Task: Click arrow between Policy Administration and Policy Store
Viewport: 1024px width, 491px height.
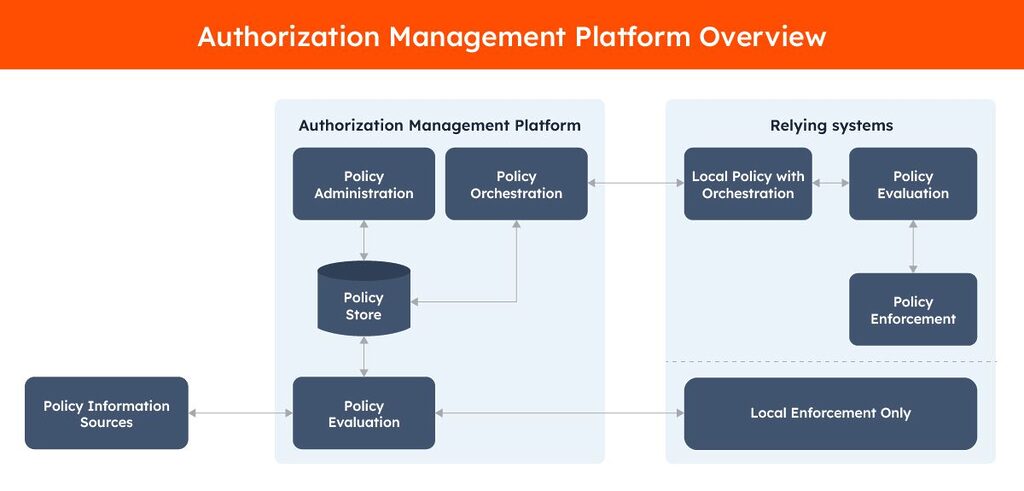Action: pos(363,240)
